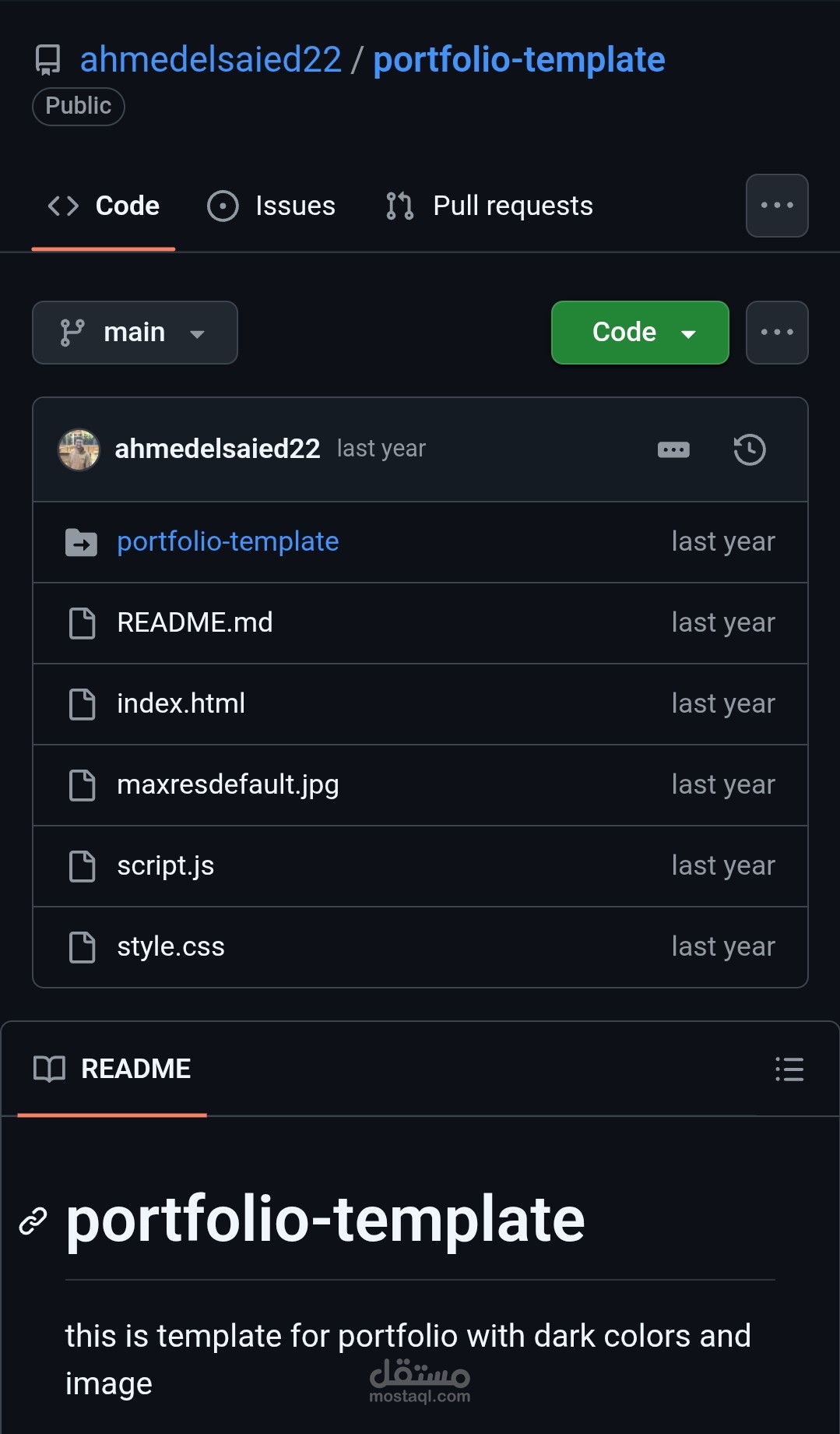Click the README outline list icon

click(789, 1069)
